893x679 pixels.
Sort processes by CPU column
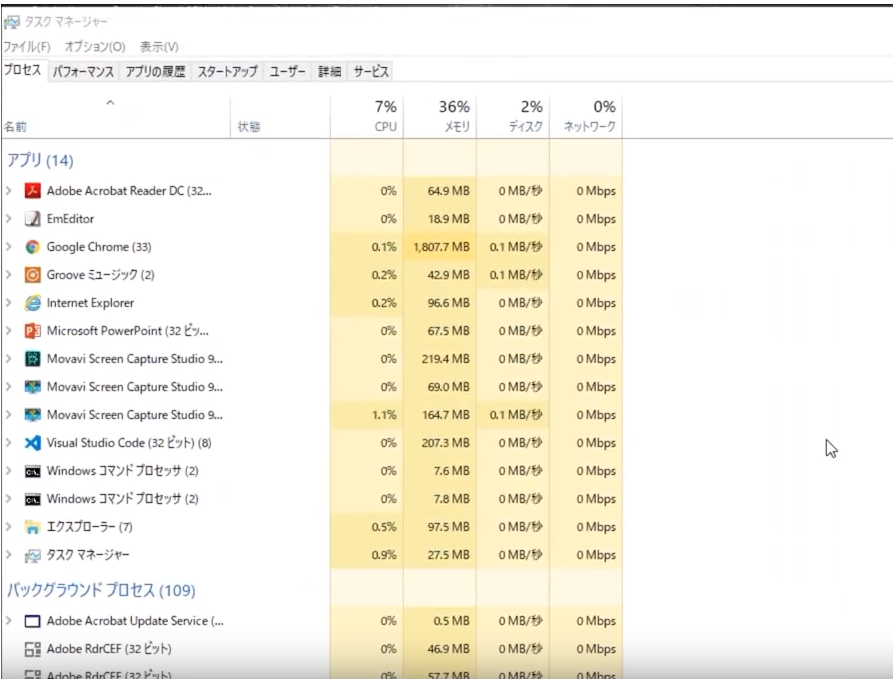(367, 117)
